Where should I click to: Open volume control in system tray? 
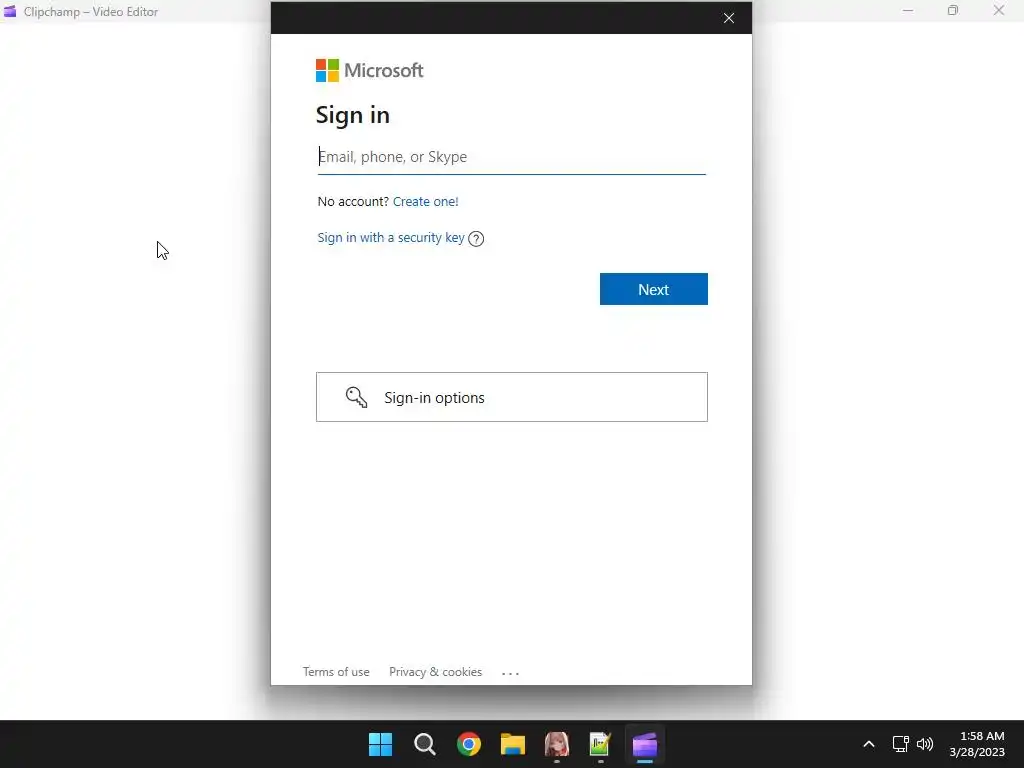(925, 744)
